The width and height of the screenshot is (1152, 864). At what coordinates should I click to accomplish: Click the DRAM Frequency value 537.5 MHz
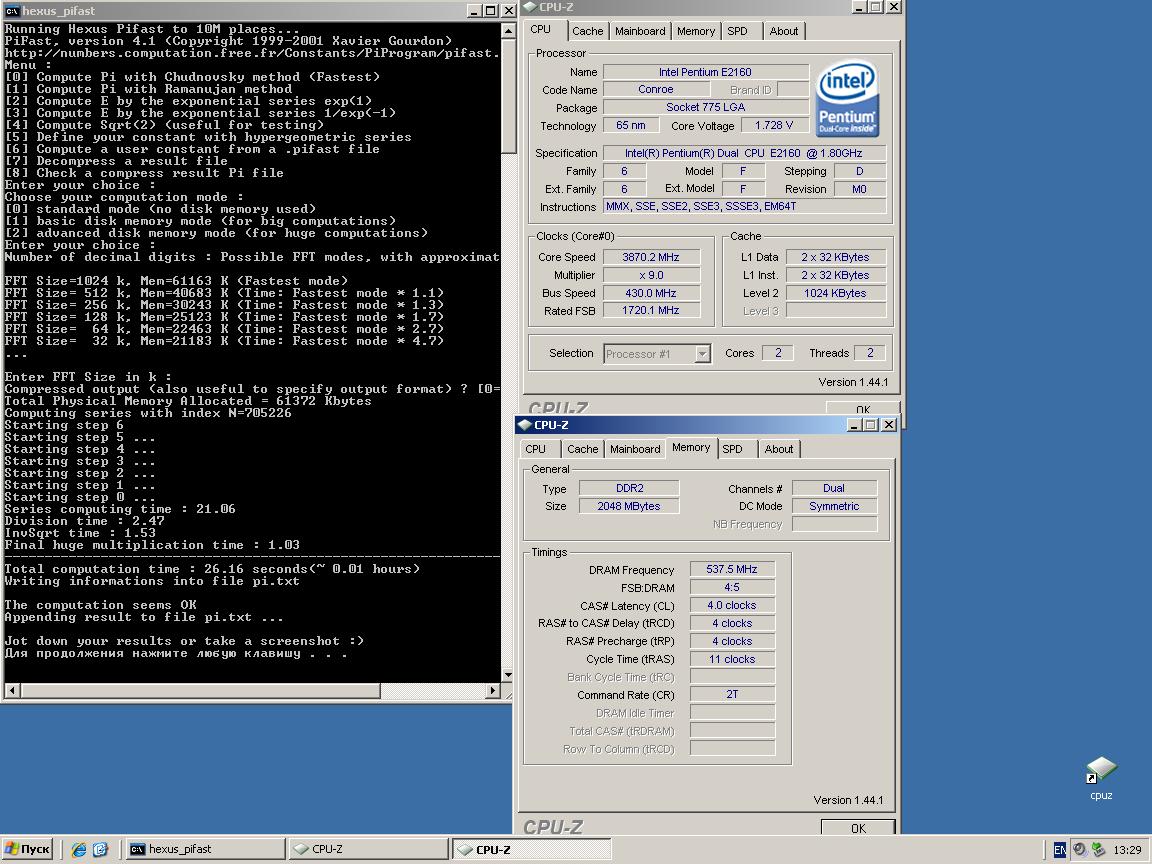pos(732,569)
